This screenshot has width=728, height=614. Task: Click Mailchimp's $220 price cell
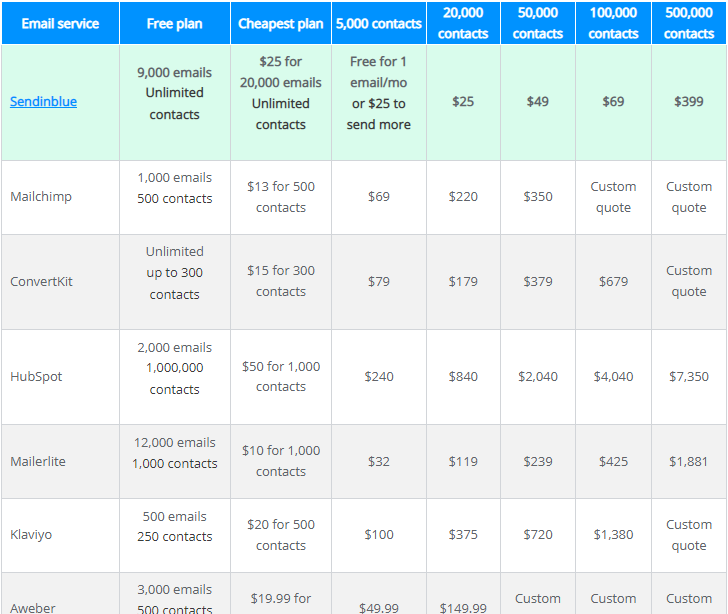pos(463,197)
